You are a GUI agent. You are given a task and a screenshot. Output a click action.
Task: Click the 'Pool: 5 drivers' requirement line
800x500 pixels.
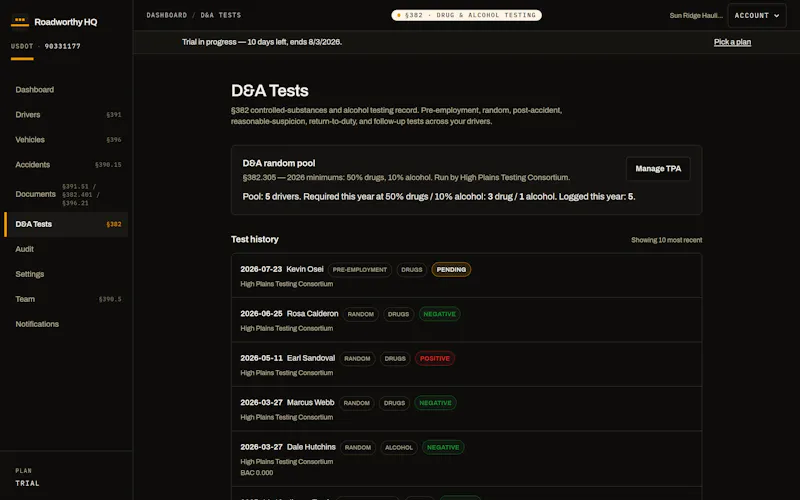439,196
